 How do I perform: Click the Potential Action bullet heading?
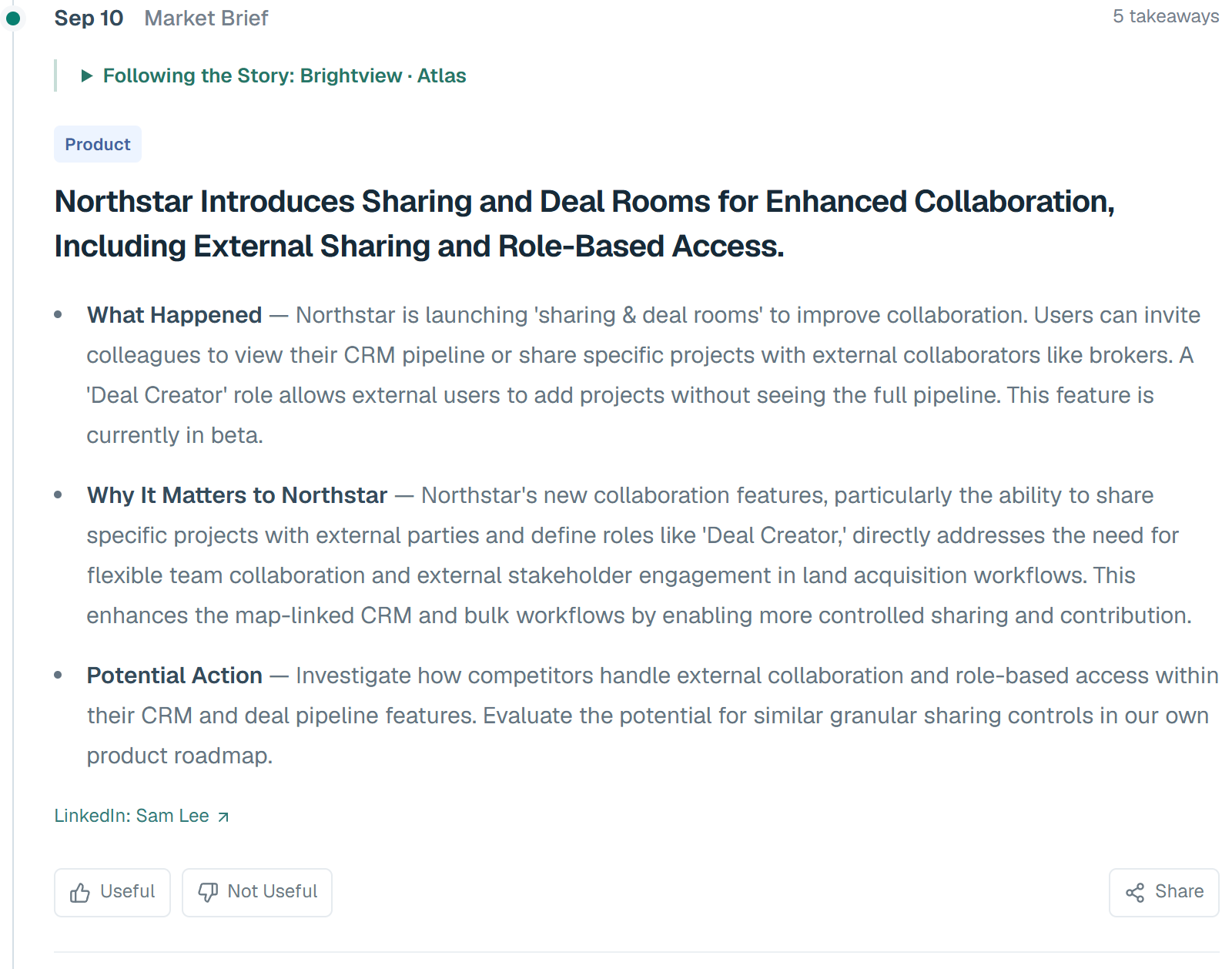175,676
